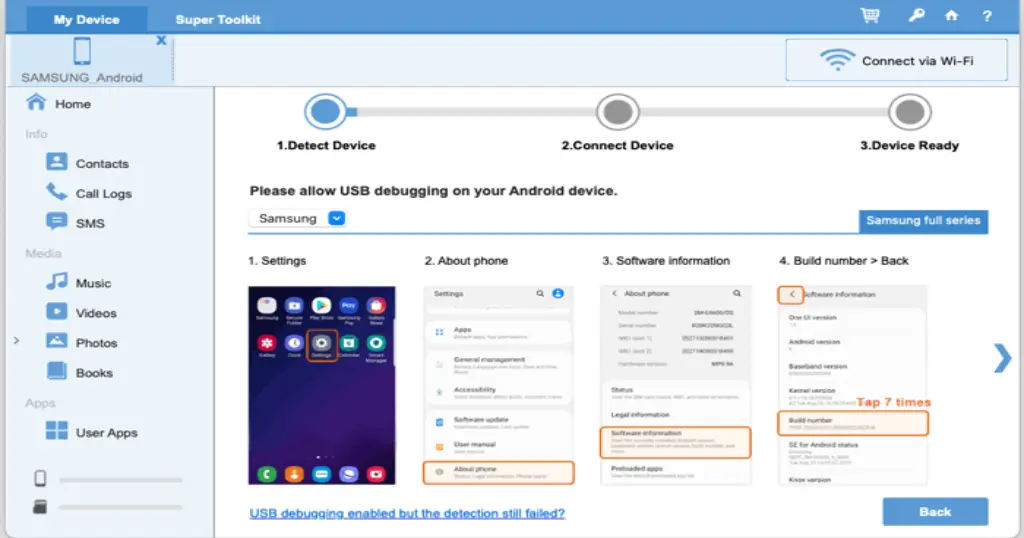The height and width of the screenshot is (538, 1024).
Task: Open the About phone step thumbnail
Action: click(498, 385)
